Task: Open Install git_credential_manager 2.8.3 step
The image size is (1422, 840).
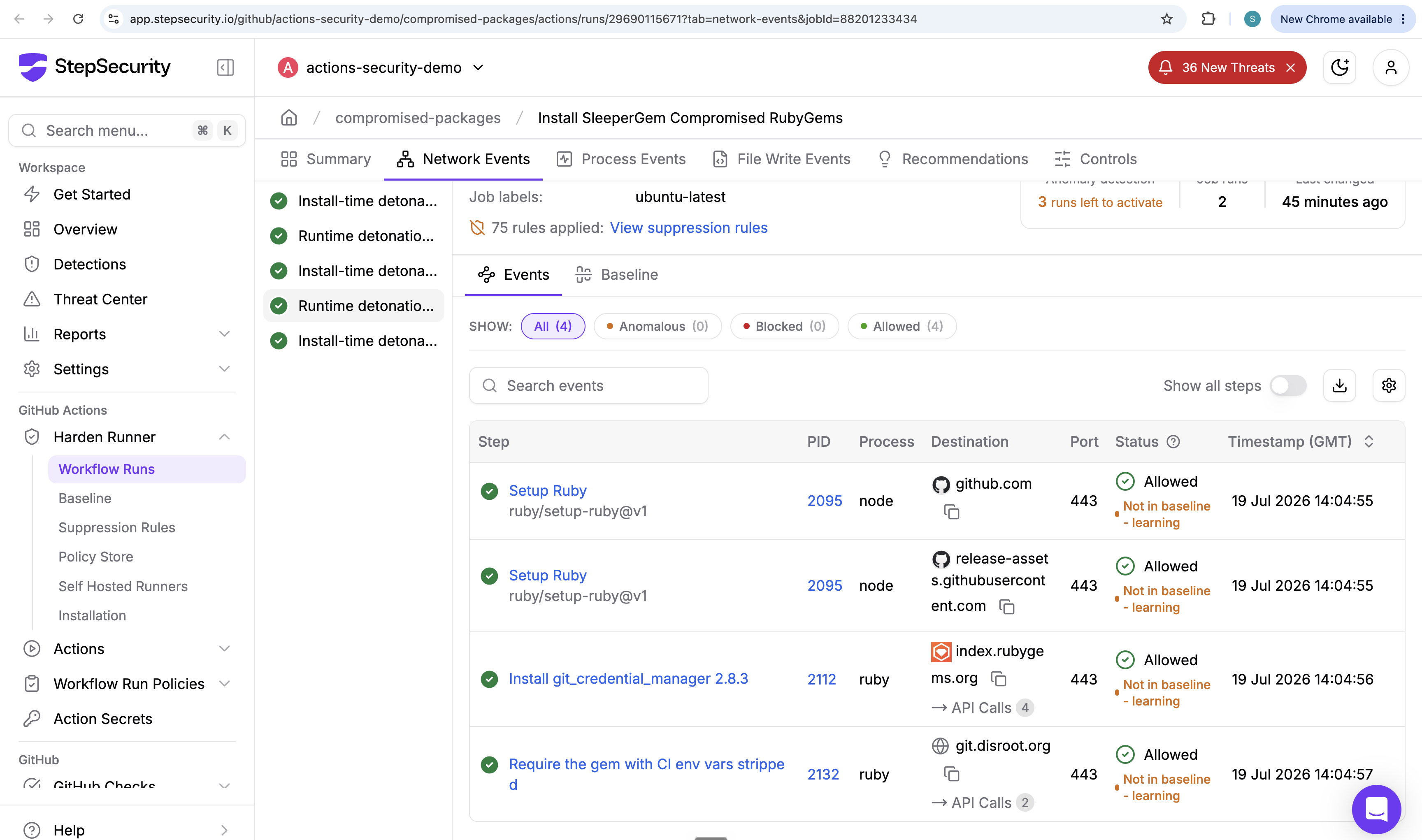Action: click(x=628, y=678)
